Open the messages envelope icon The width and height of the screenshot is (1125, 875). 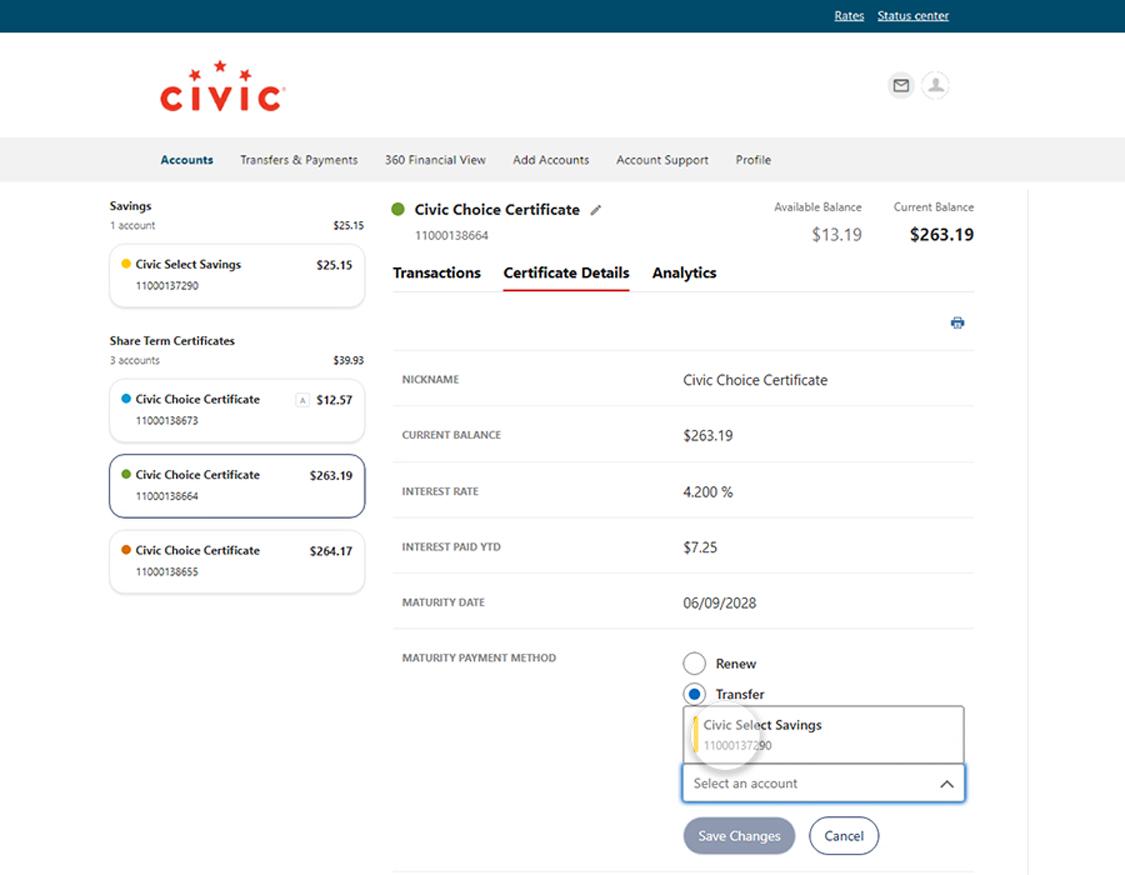[x=900, y=86]
